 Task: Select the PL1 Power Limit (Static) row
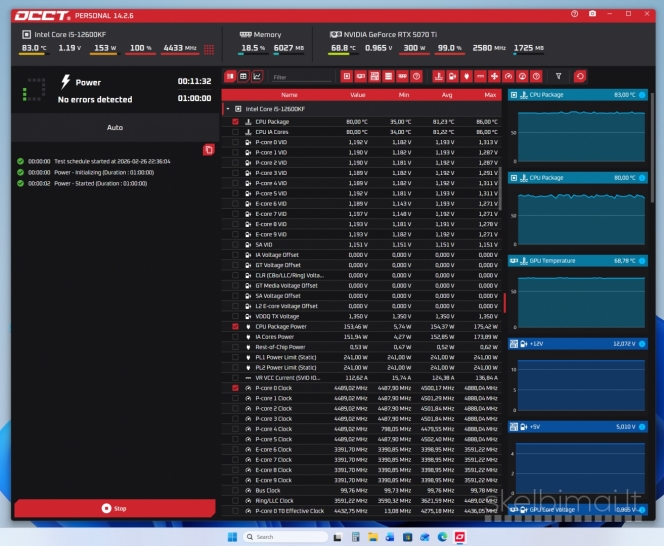(362, 358)
